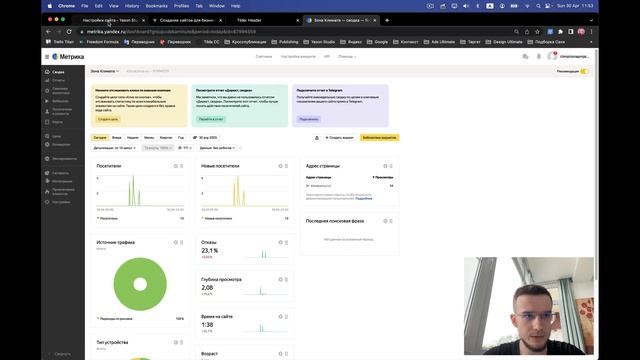Open settings gear of Глубина просмотра widget
The image size is (640, 360).
pyautogui.click(x=280, y=280)
